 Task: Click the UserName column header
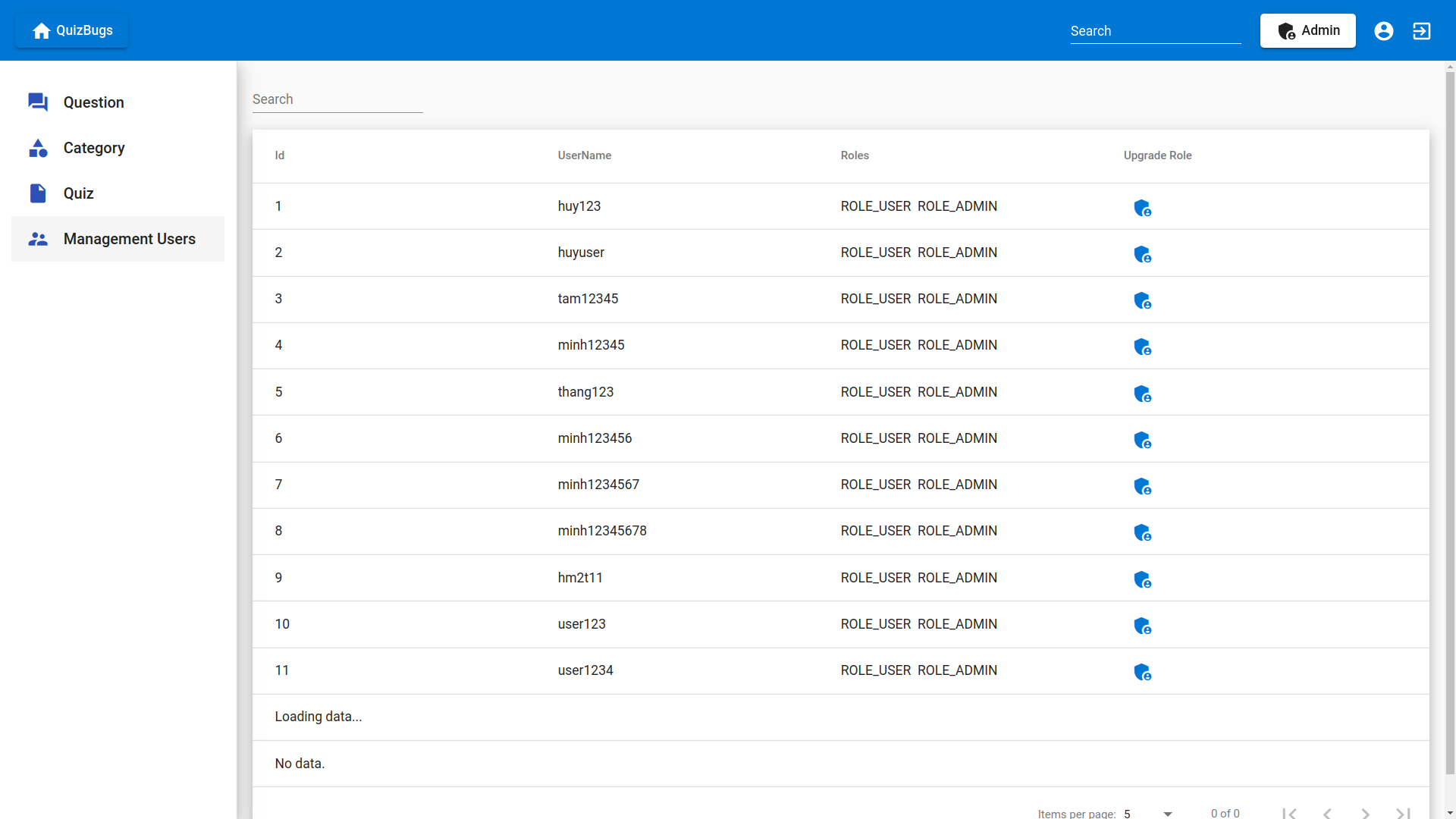pos(585,155)
